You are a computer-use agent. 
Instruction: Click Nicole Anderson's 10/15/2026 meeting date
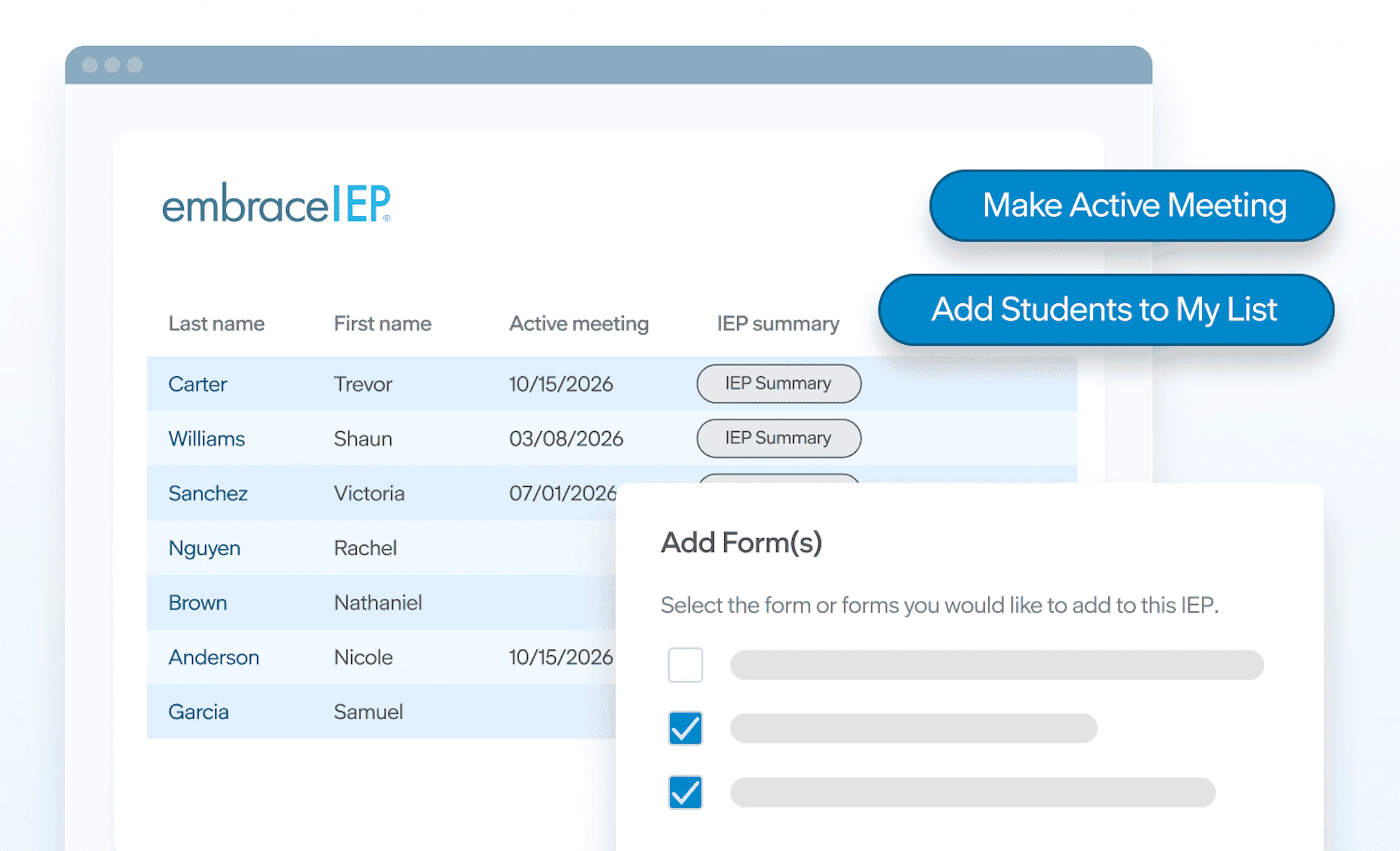tap(561, 657)
